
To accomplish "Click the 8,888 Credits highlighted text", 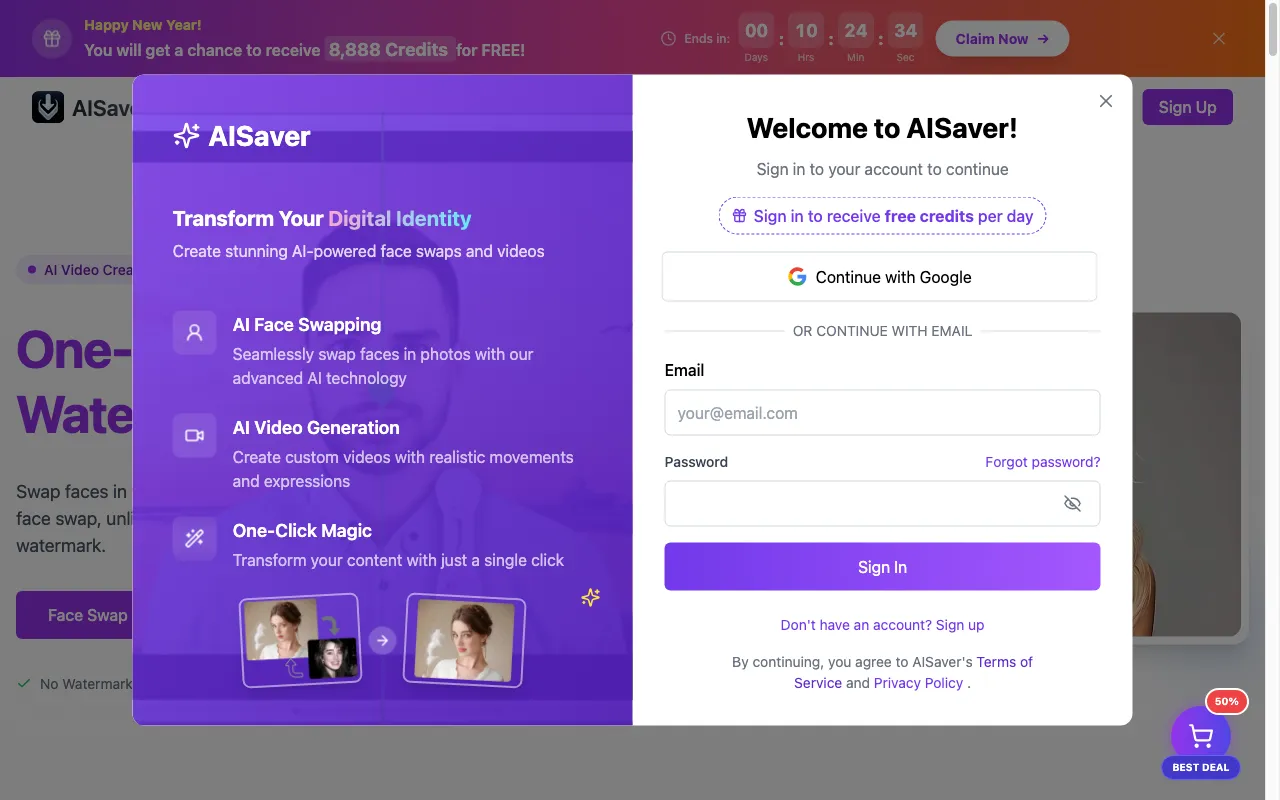I will click(389, 49).
